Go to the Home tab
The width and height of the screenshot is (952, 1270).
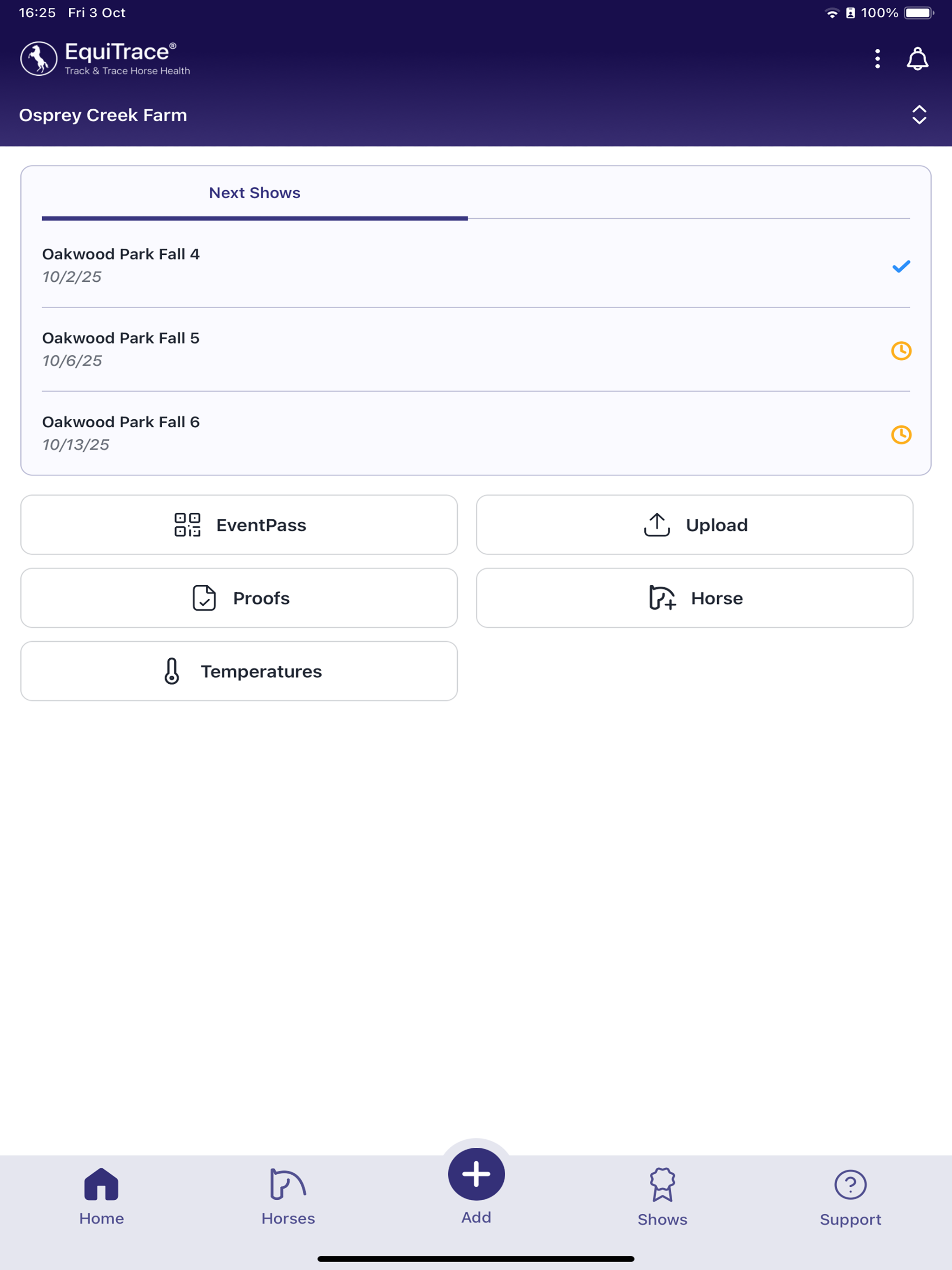coord(101,1197)
